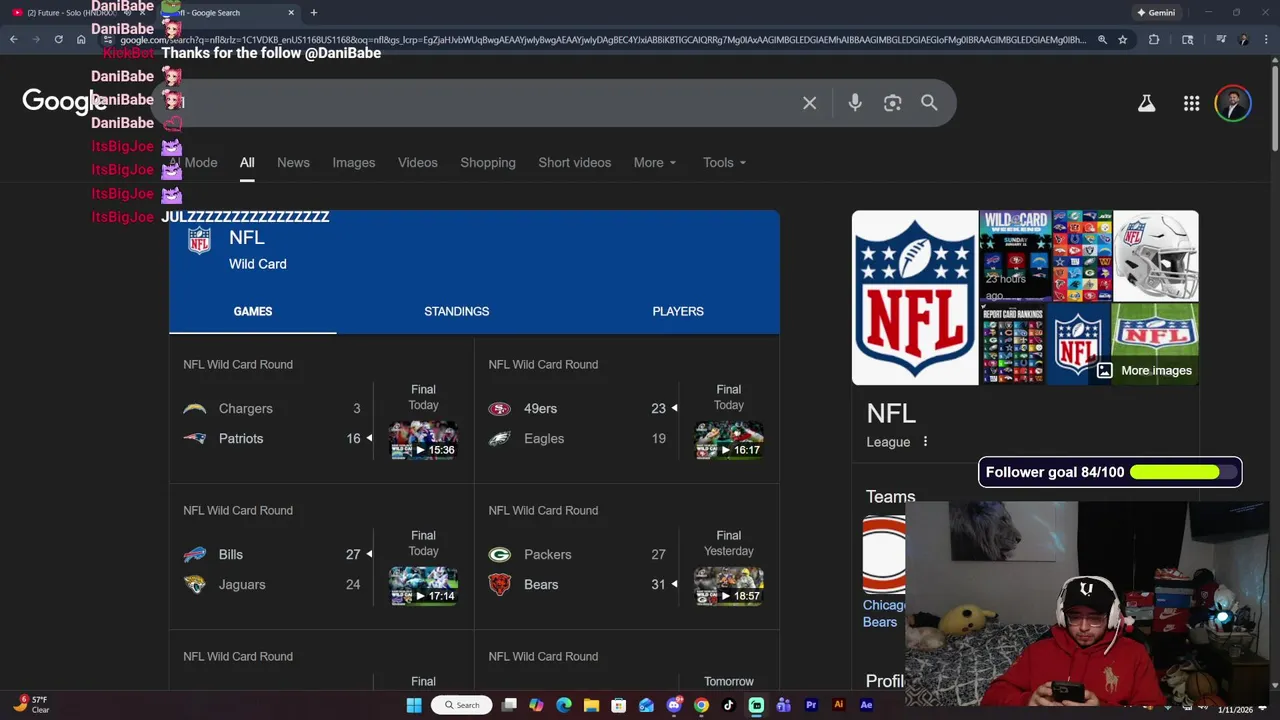The image size is (1280, 720).
Task: Open the taskbar Search box
Action: coord(462,705)
